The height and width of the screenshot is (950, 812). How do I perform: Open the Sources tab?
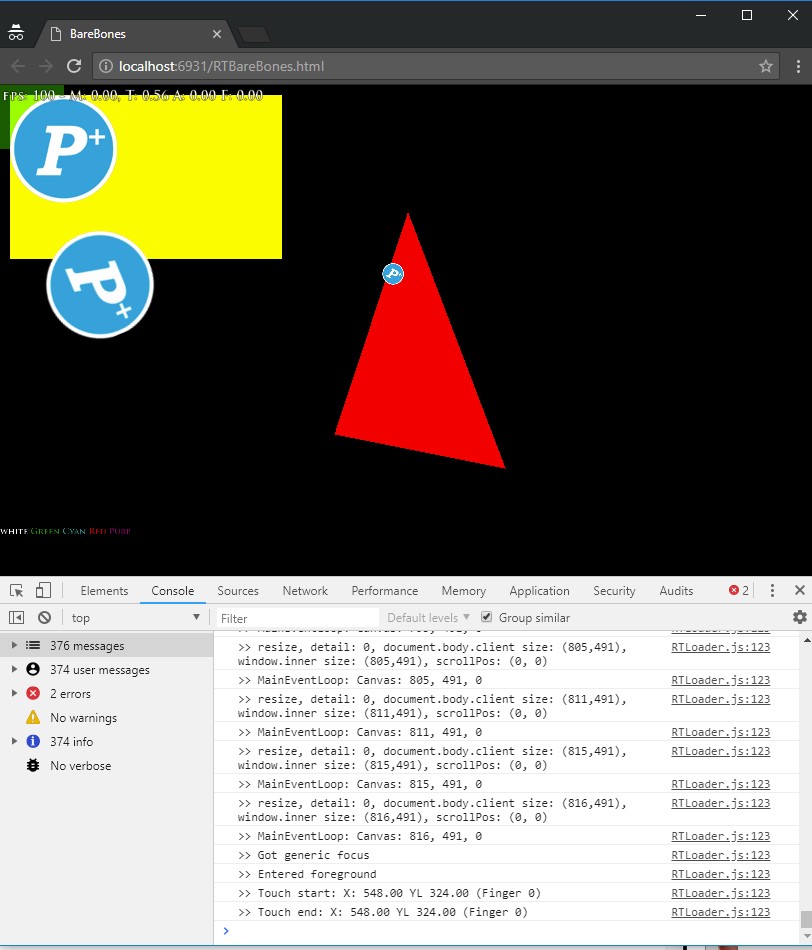[x=238, y=591]
